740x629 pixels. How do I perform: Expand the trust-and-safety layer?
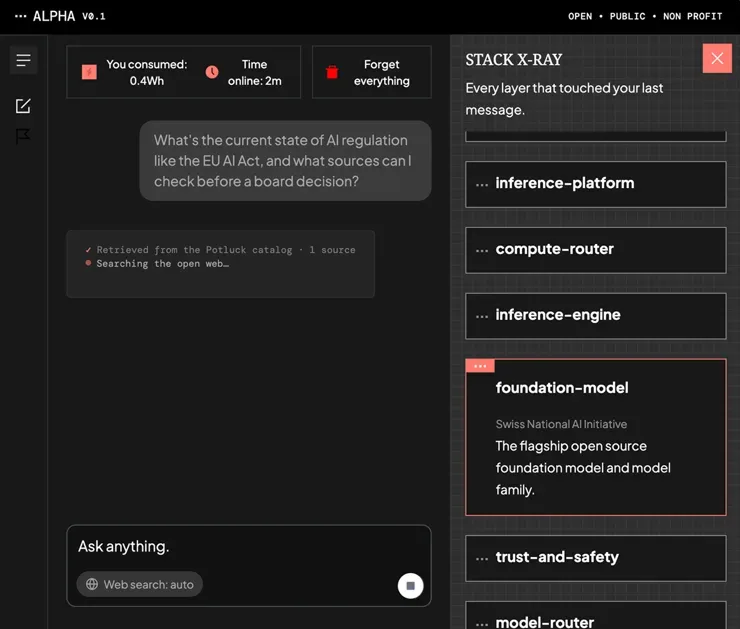[596, 558]
